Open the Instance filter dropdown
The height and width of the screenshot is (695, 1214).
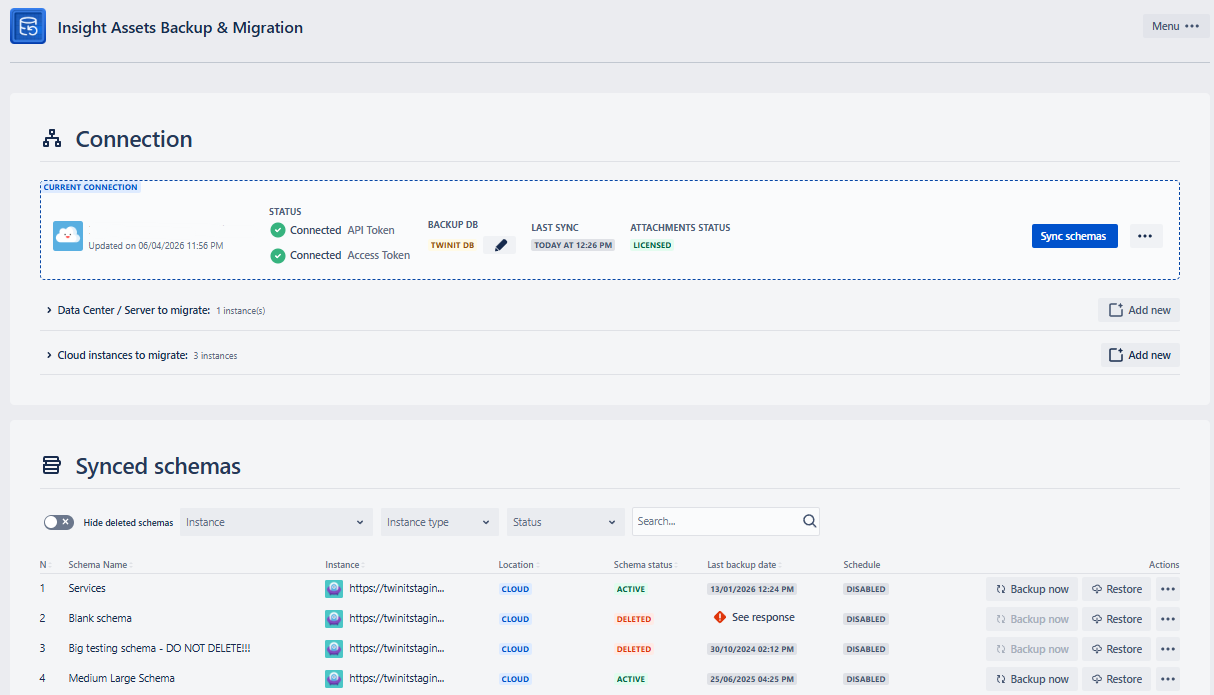276,522
